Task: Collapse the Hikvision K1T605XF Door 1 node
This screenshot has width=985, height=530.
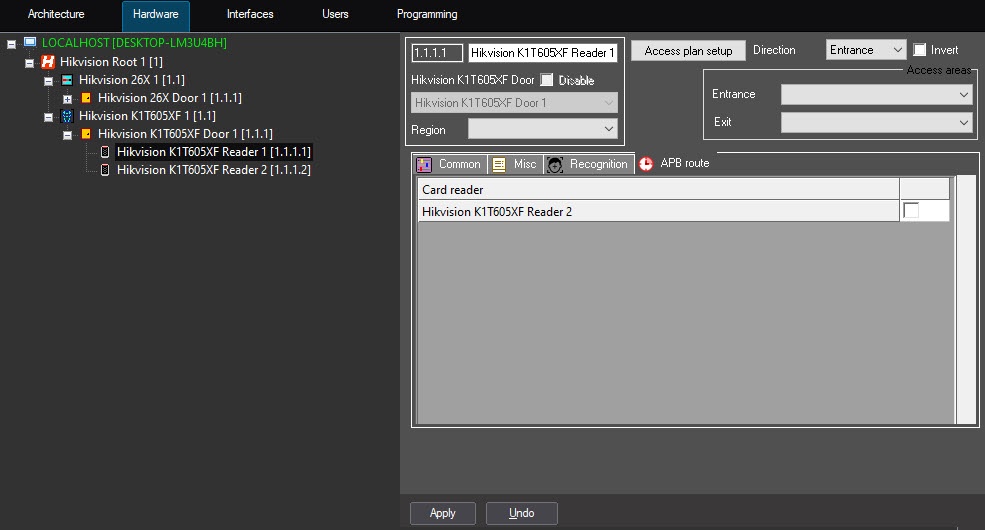Action: (x=67, y=135)
